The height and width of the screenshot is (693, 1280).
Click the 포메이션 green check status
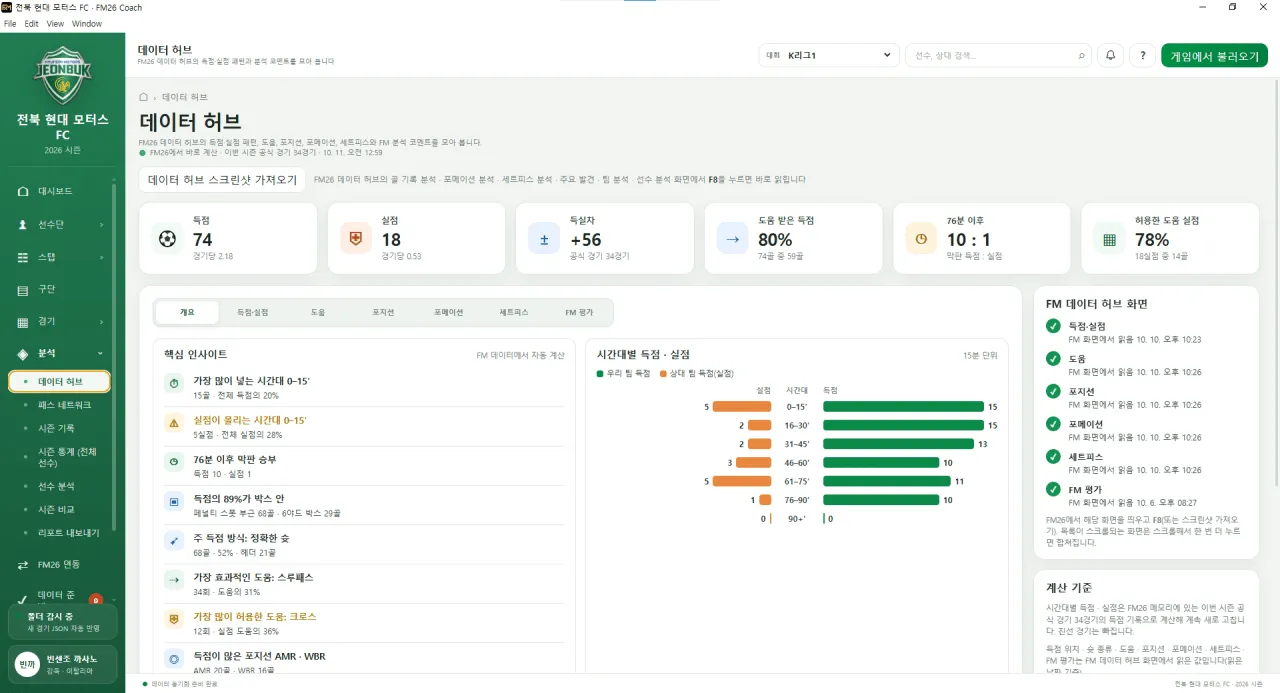(x=1053, y=423)
